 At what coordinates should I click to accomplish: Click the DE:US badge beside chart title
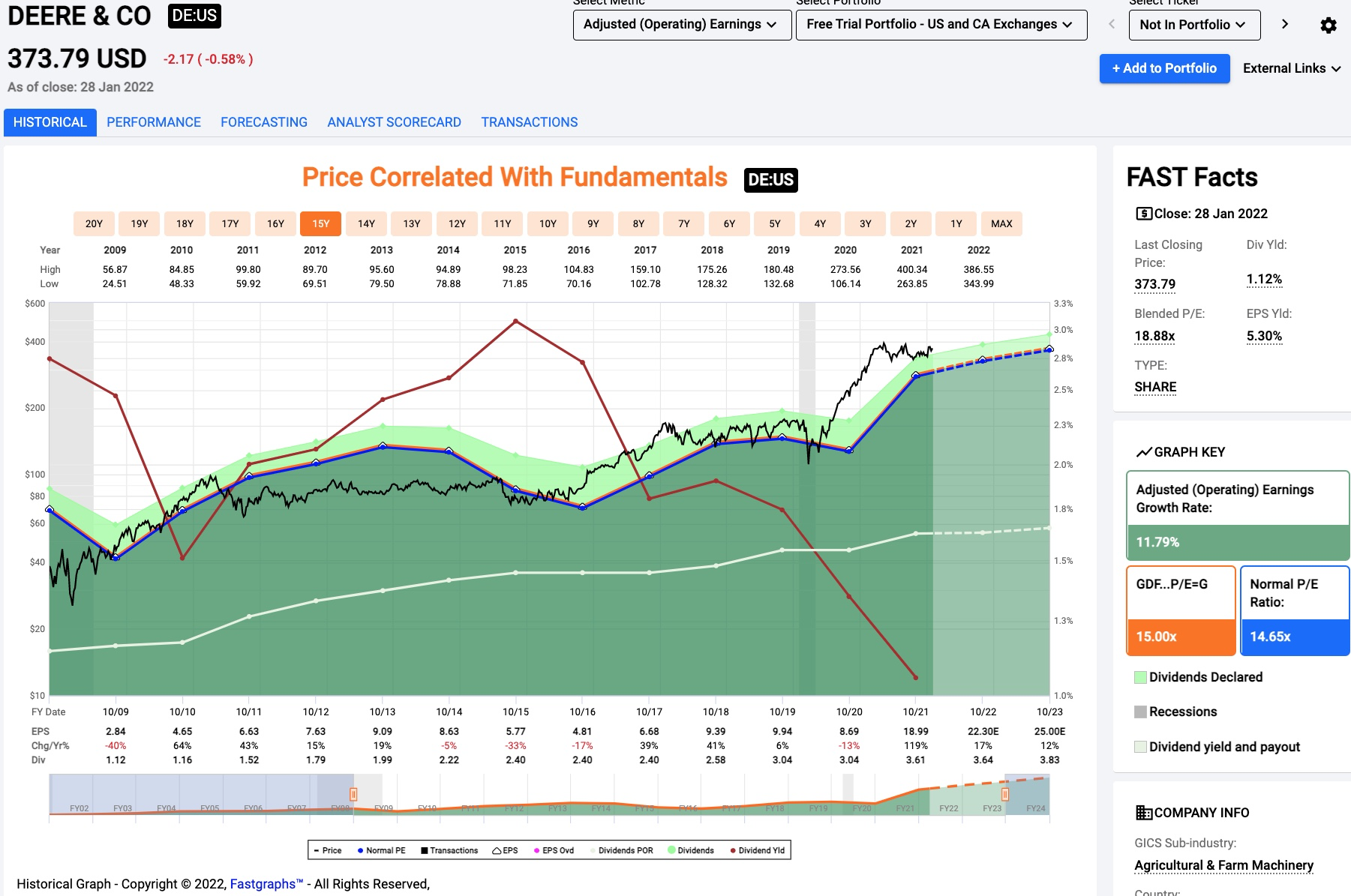(x=770, y=180)
